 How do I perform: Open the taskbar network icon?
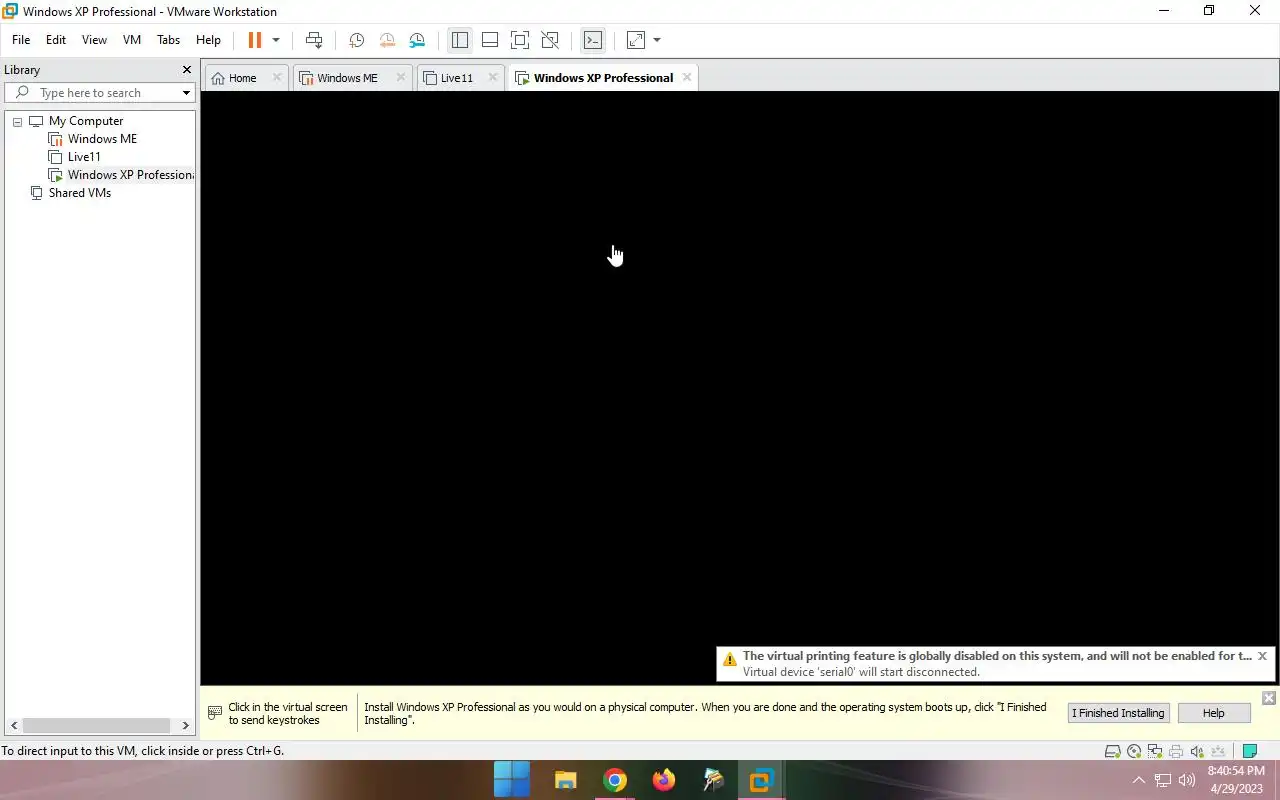pos(1163,780)
